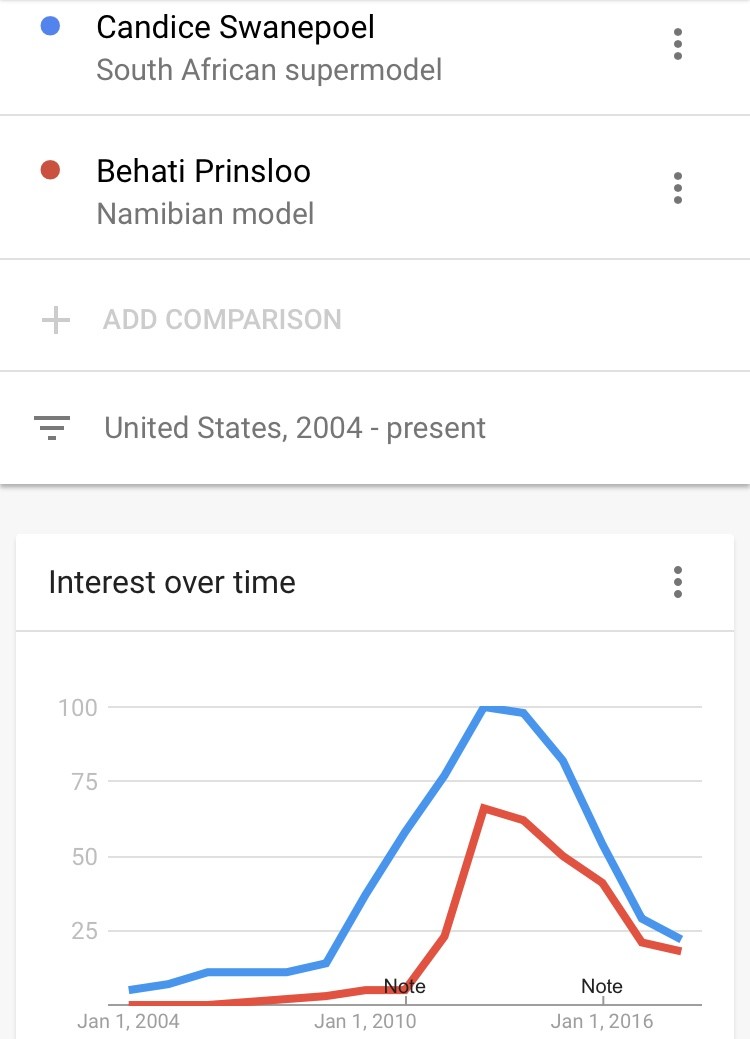Screen dimensions: 750x1039
Task: Click the blue dot beside Candice Swanepoel
Action: pyautogui.click(x=50, y=27)
